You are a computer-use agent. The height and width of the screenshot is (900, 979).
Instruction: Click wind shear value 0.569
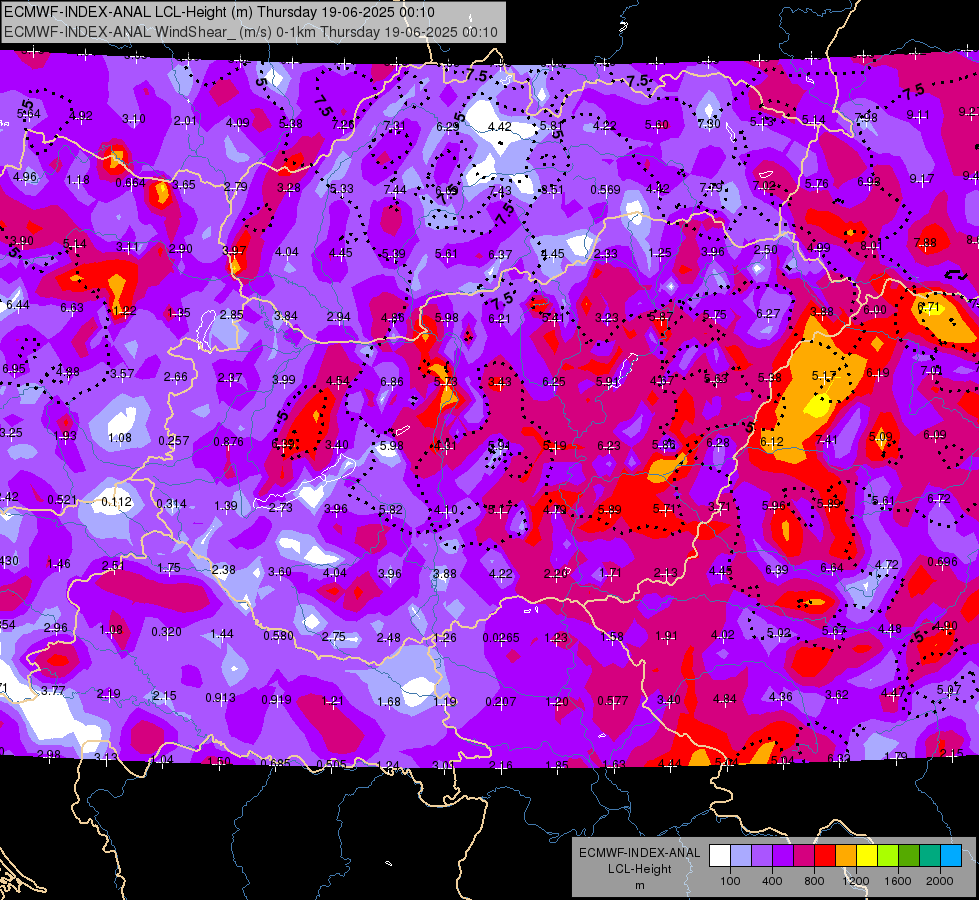[x=606, y=189]
